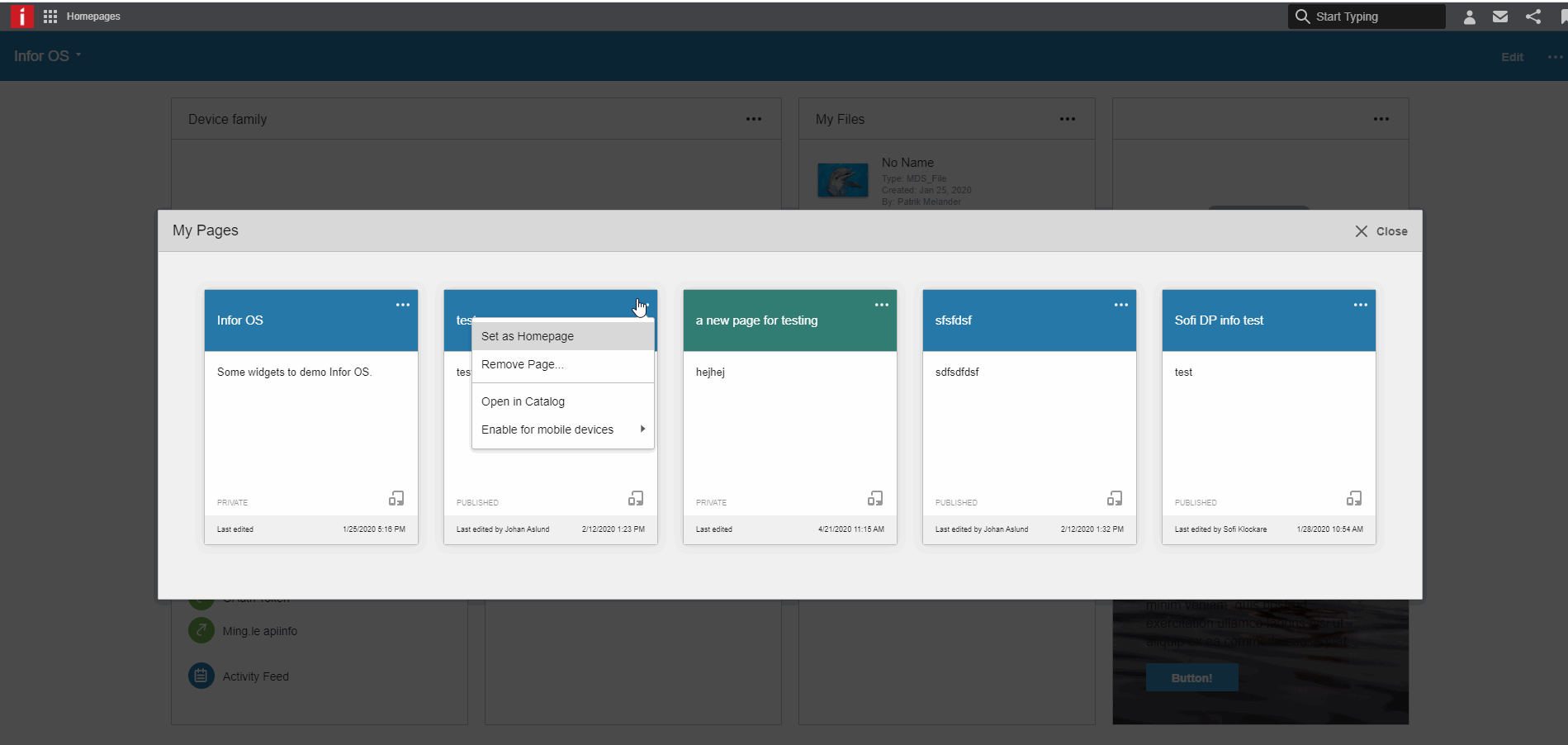1568x745 pixels.
Task: Open more options on Sofi DP info test card
Action: tap(1361, 305)
